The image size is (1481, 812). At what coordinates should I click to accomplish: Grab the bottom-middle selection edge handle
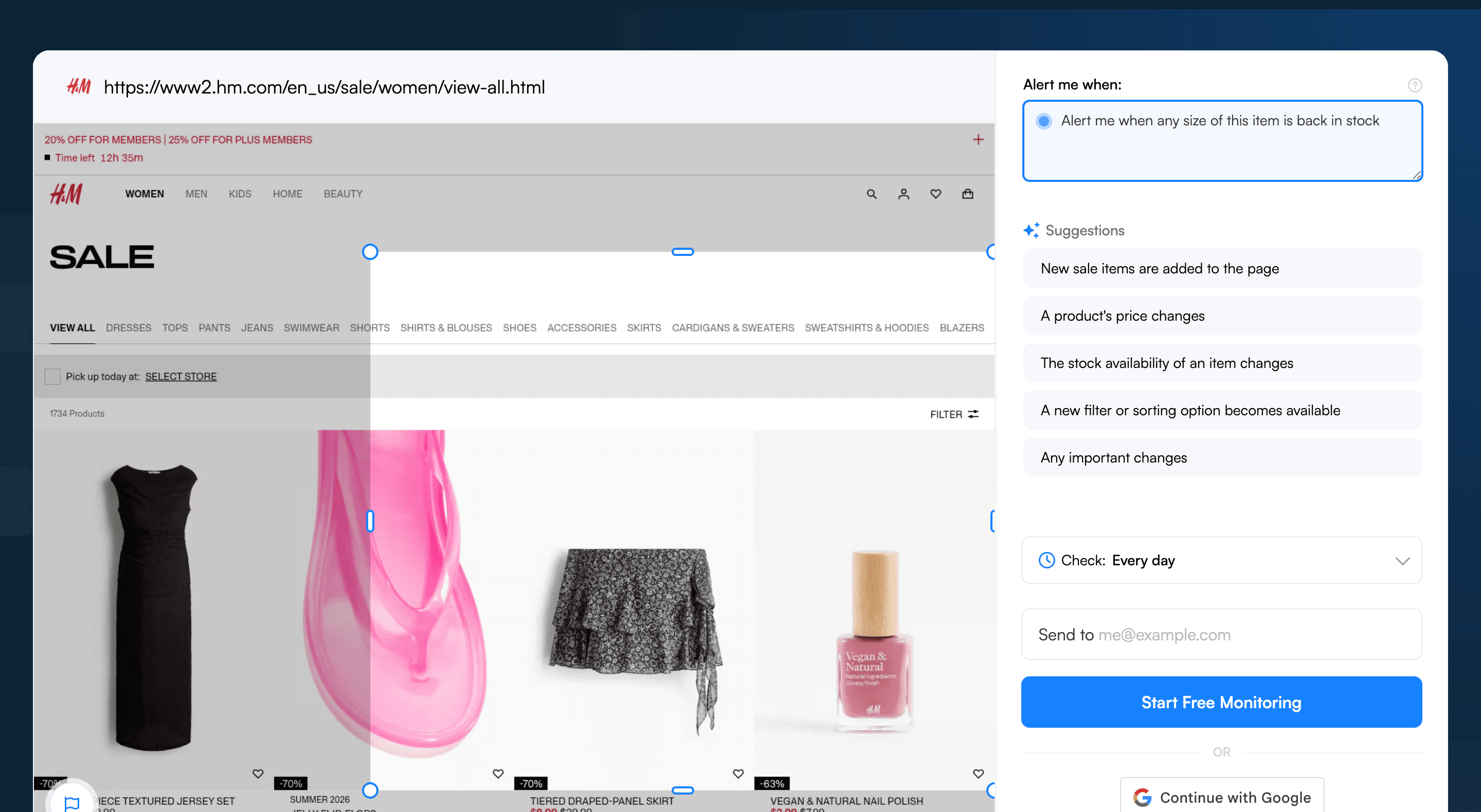click(x=683, y=790)
